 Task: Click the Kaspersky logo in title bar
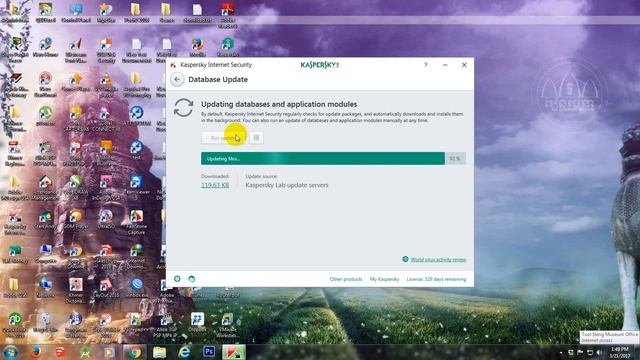coord(320,64)
